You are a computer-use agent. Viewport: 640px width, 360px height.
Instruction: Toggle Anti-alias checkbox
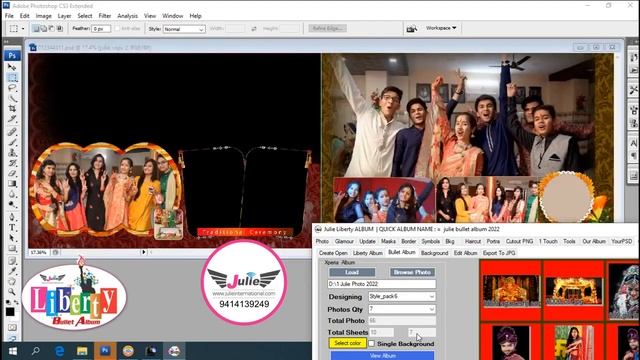118,29
